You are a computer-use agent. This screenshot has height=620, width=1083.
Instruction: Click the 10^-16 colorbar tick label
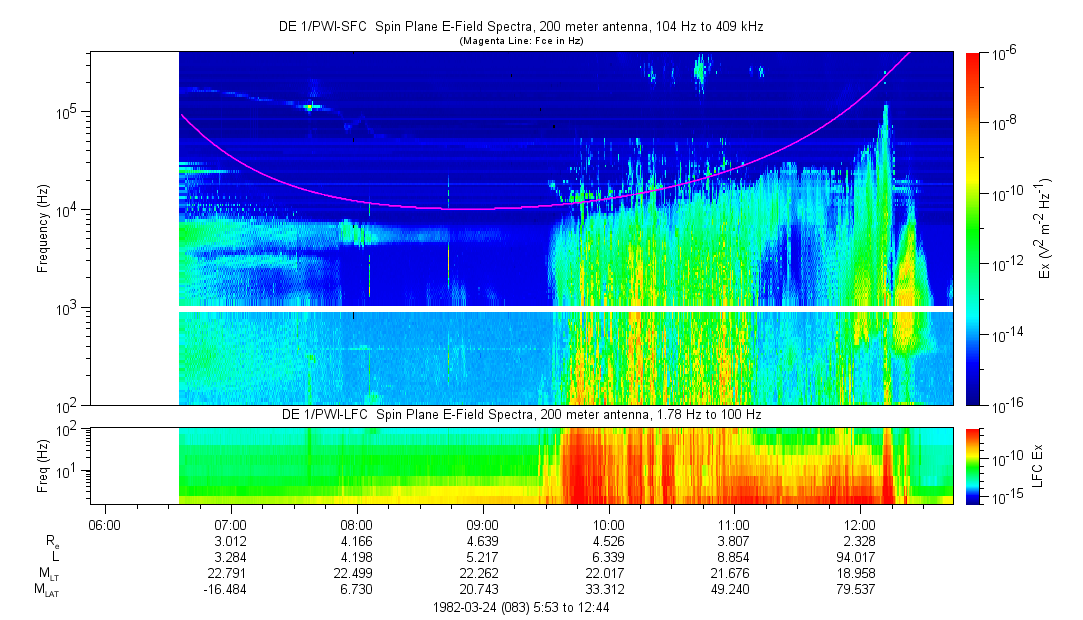pyautogui.click(x=1005, y=407)
